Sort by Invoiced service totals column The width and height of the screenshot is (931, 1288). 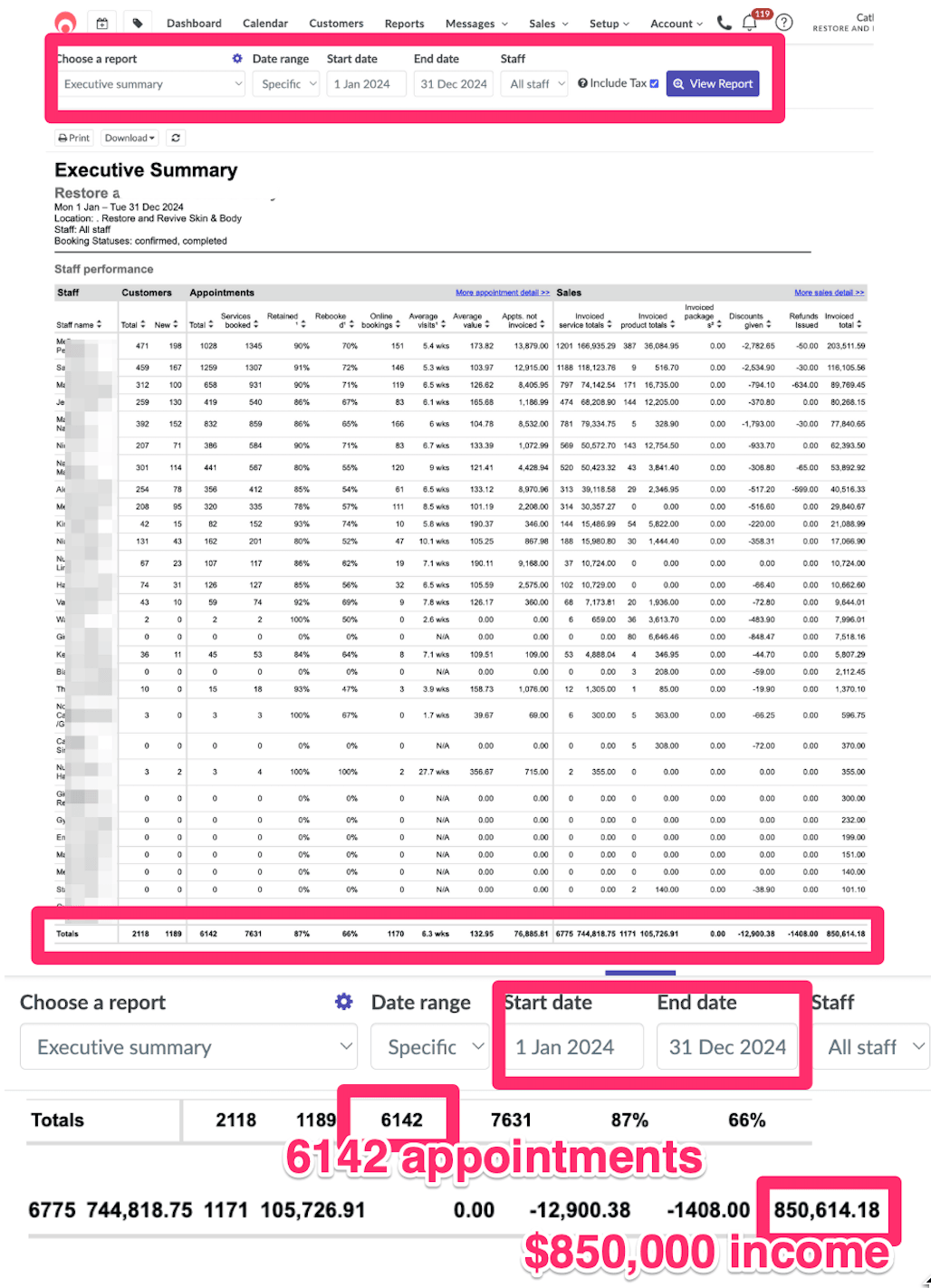[584, 321]
